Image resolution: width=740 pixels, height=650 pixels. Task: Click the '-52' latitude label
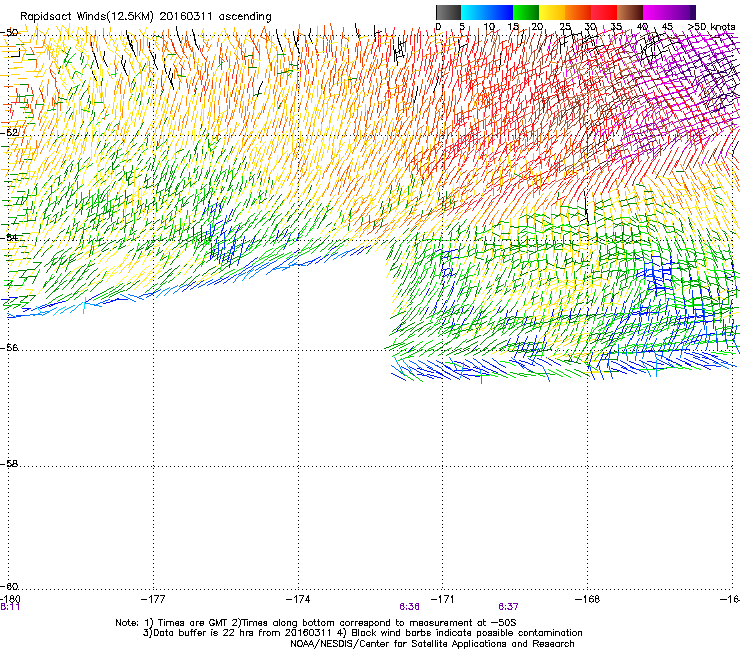click(x=9, y=133)
